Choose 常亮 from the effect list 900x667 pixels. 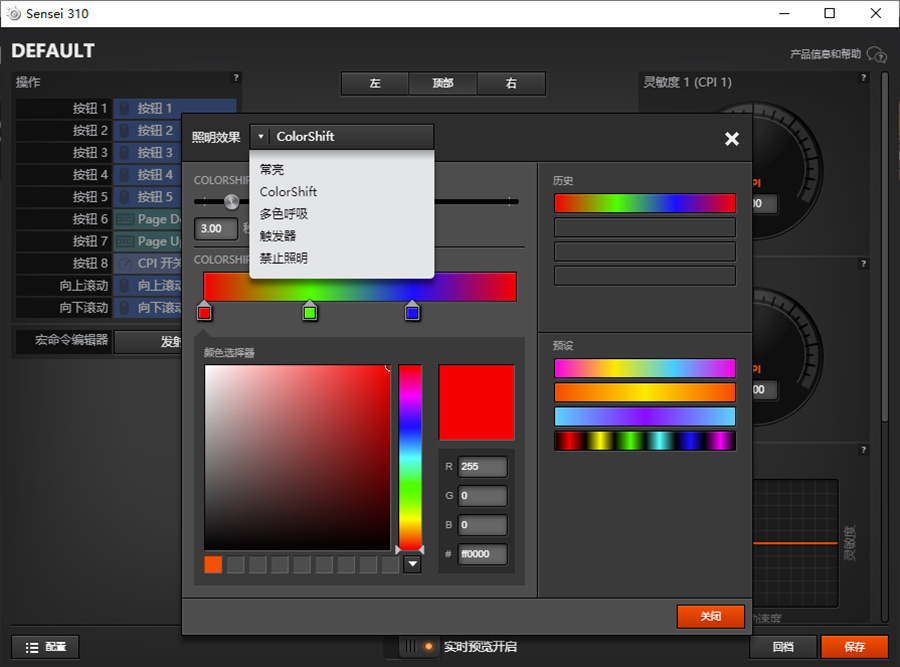[x=272, y=170]
